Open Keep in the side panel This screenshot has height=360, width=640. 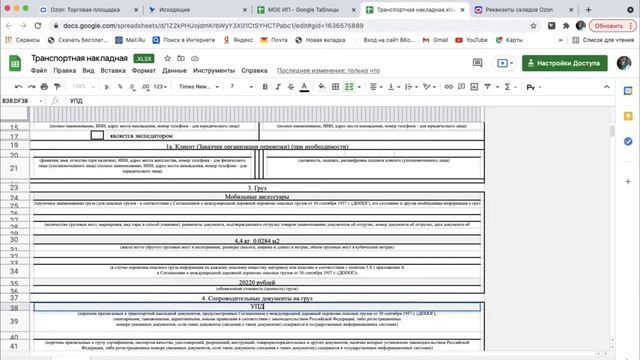click(628, 116)
